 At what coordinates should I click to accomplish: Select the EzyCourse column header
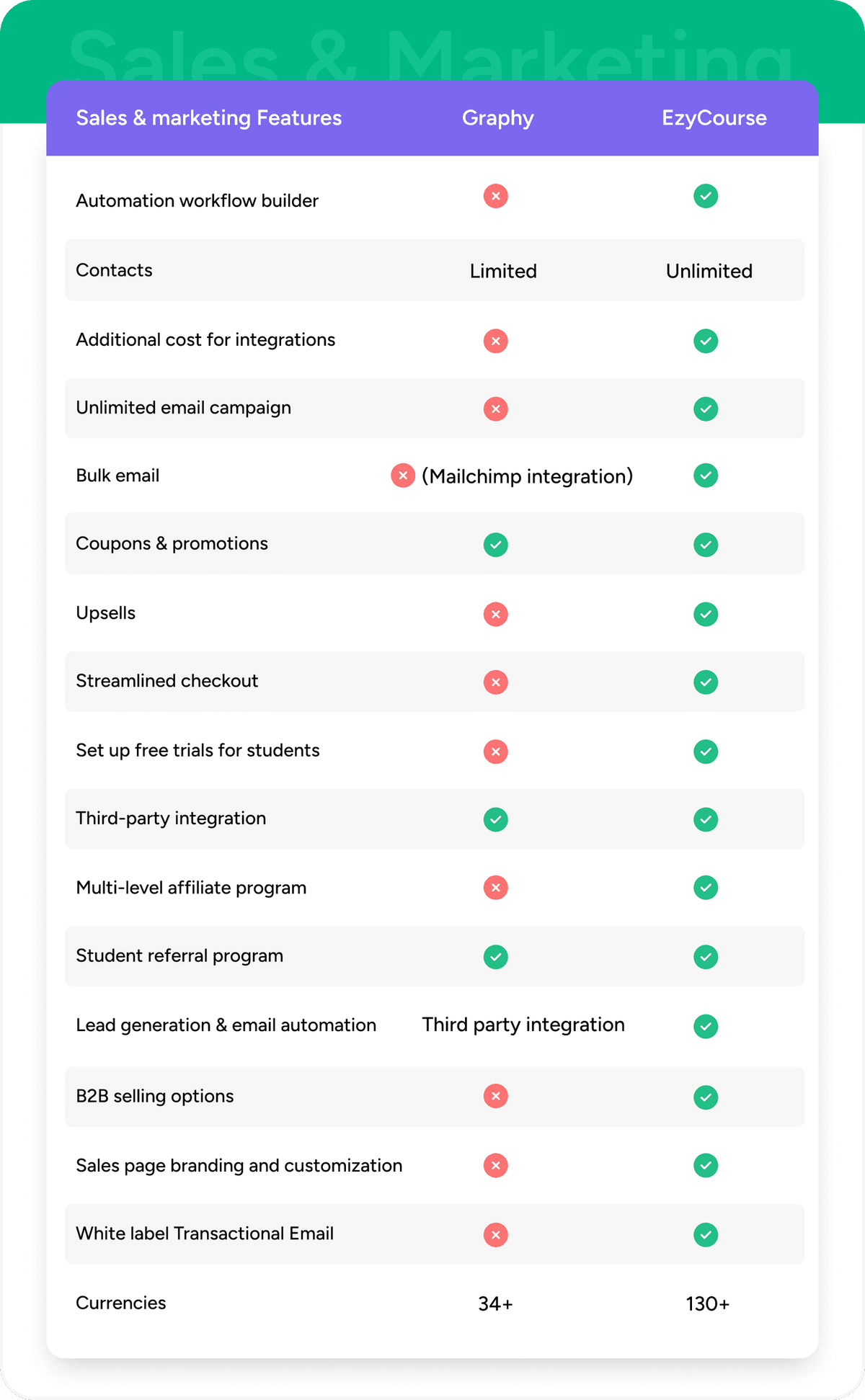(714, 118)
